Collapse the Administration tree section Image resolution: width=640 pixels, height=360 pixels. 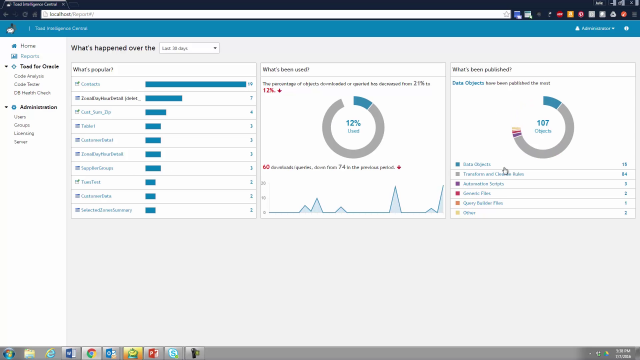pyautogui.click(x=6, y=107)
